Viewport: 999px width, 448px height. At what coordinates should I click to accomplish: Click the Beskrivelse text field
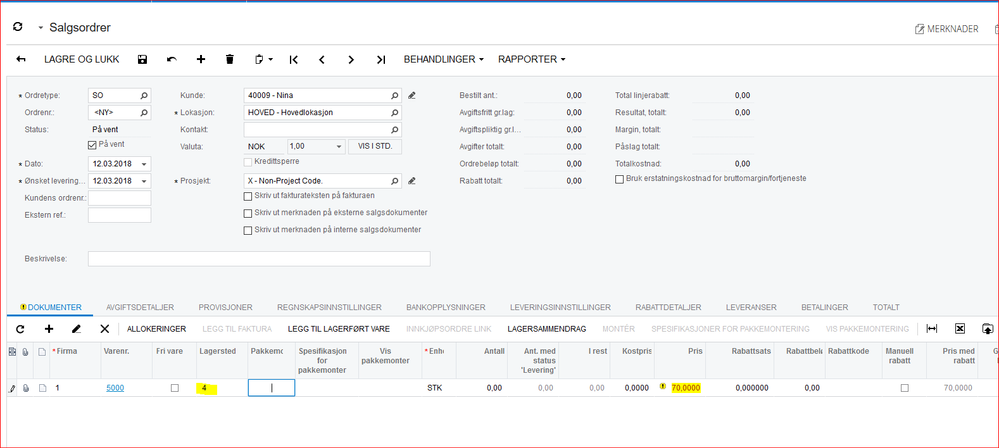[x=259, y=259]
